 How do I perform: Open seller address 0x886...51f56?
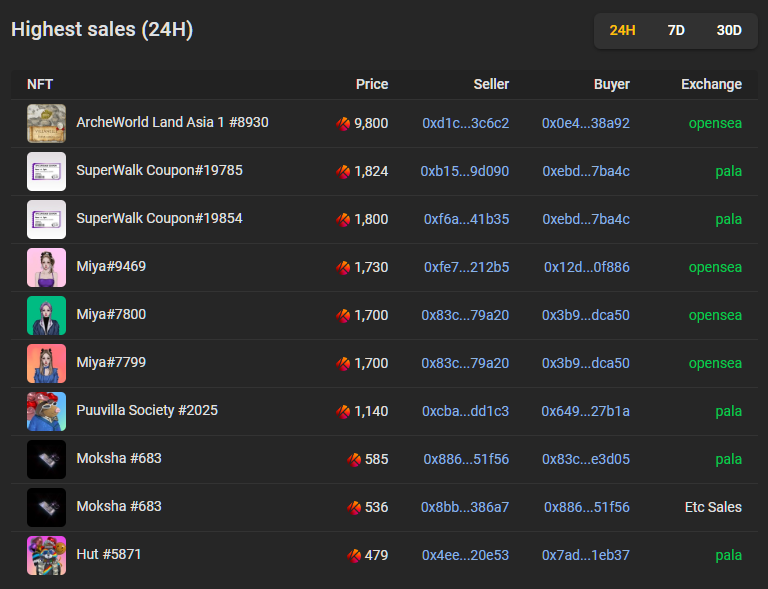click(x=466, y=459)
